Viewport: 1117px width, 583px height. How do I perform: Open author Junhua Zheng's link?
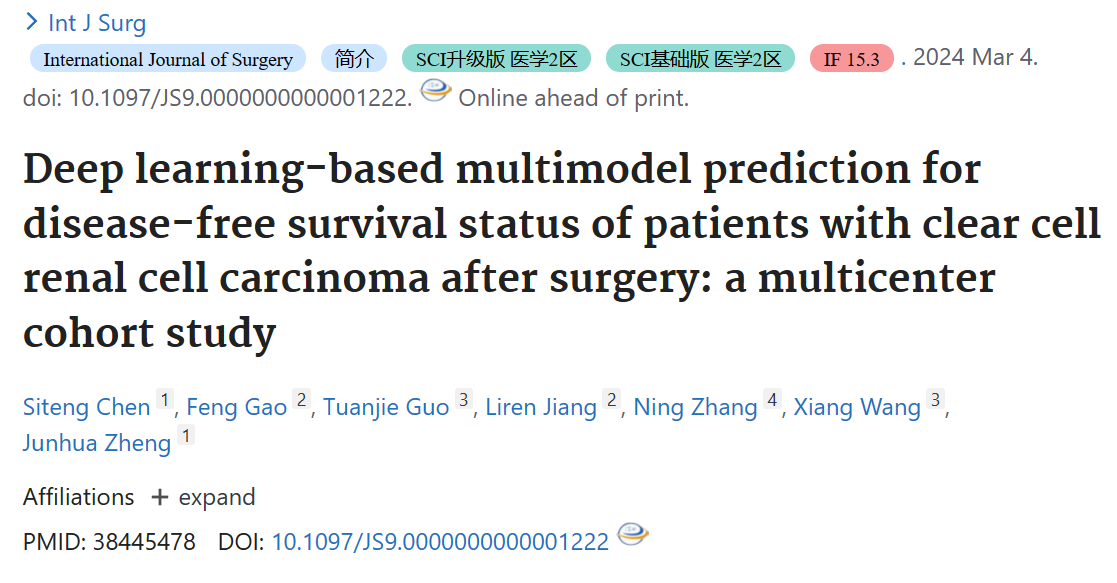[96, 443]
